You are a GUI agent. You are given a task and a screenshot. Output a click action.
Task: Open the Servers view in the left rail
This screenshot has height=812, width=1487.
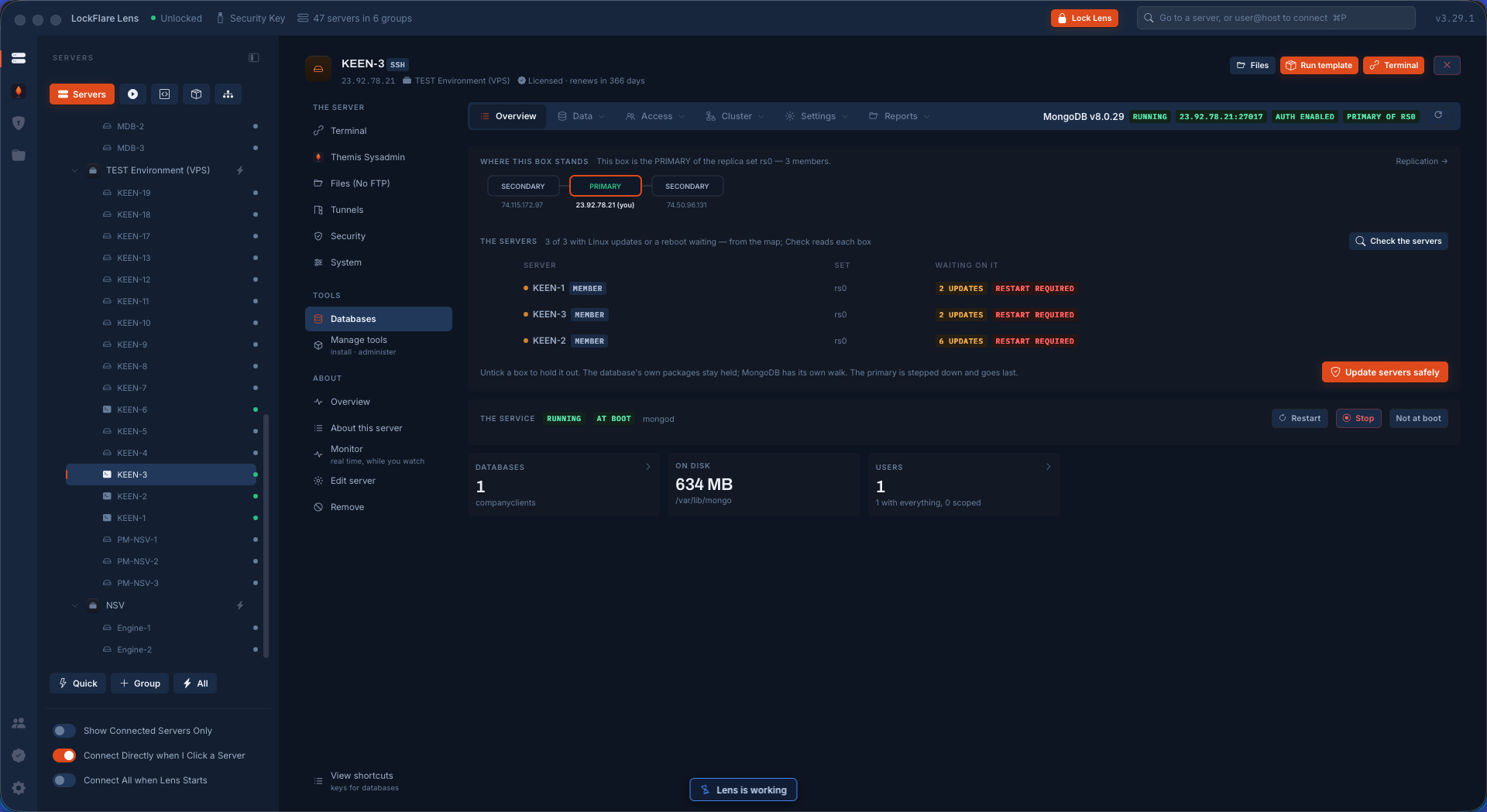(19, 58)
